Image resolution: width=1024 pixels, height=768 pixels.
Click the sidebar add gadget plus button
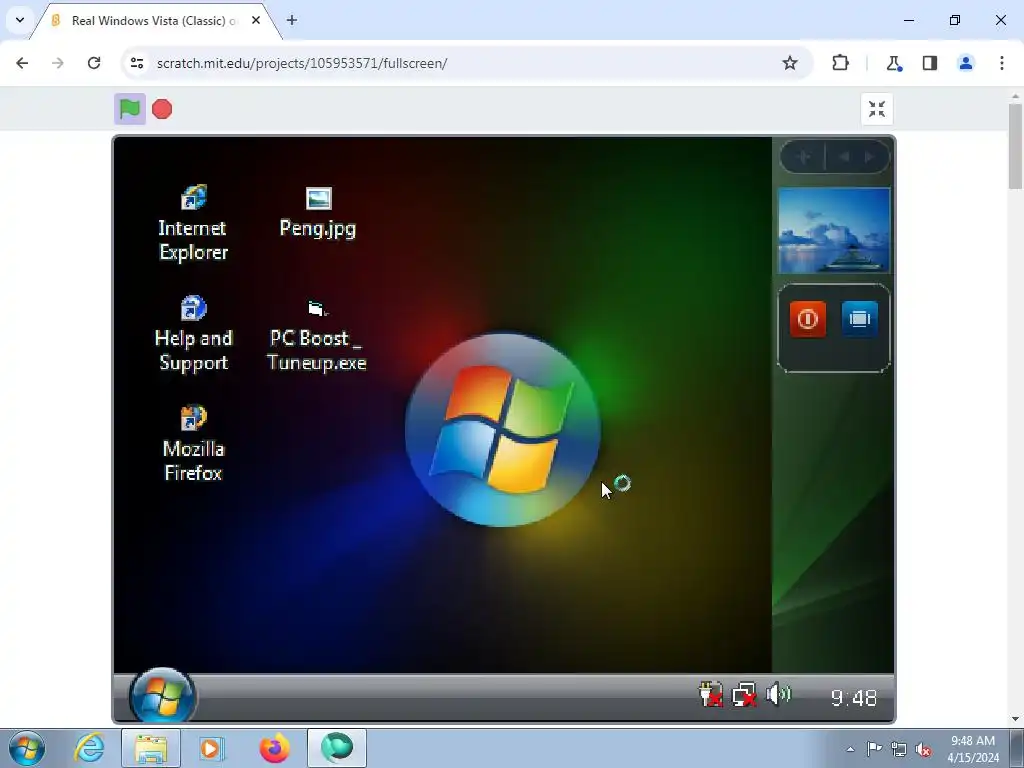pos(803,157)
